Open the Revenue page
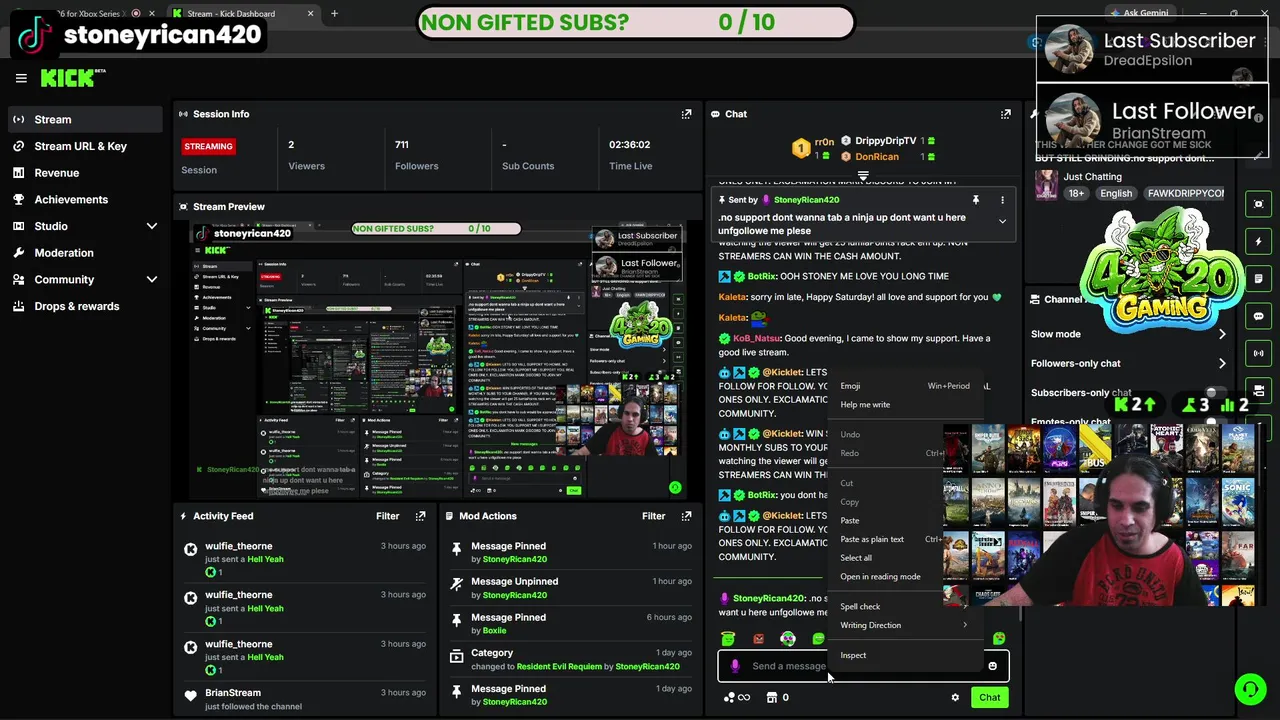The height and width of the screenshot is (720, 1280). pos(85,173)
